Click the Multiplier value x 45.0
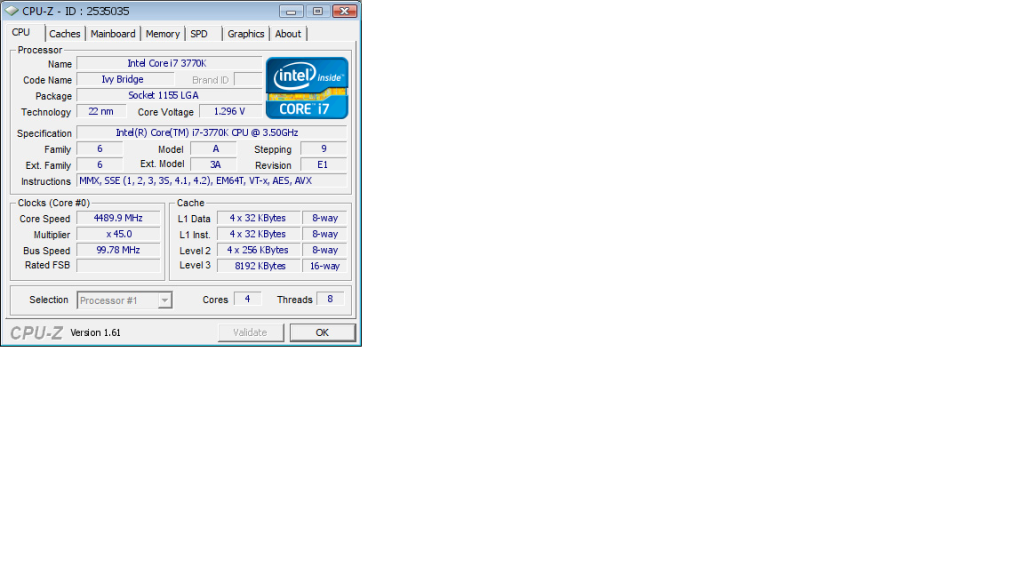Image resolution: width=1024 pixels, height=576 pixels. [x=118, y=234]
